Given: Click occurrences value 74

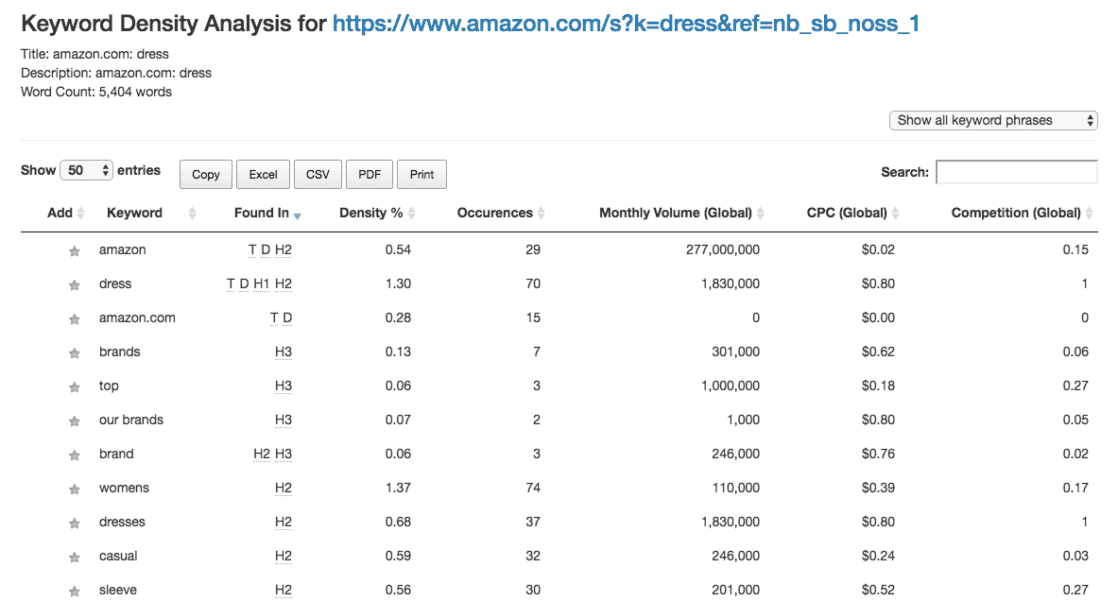Looking at the screenshot, I should tap(533, 488).
